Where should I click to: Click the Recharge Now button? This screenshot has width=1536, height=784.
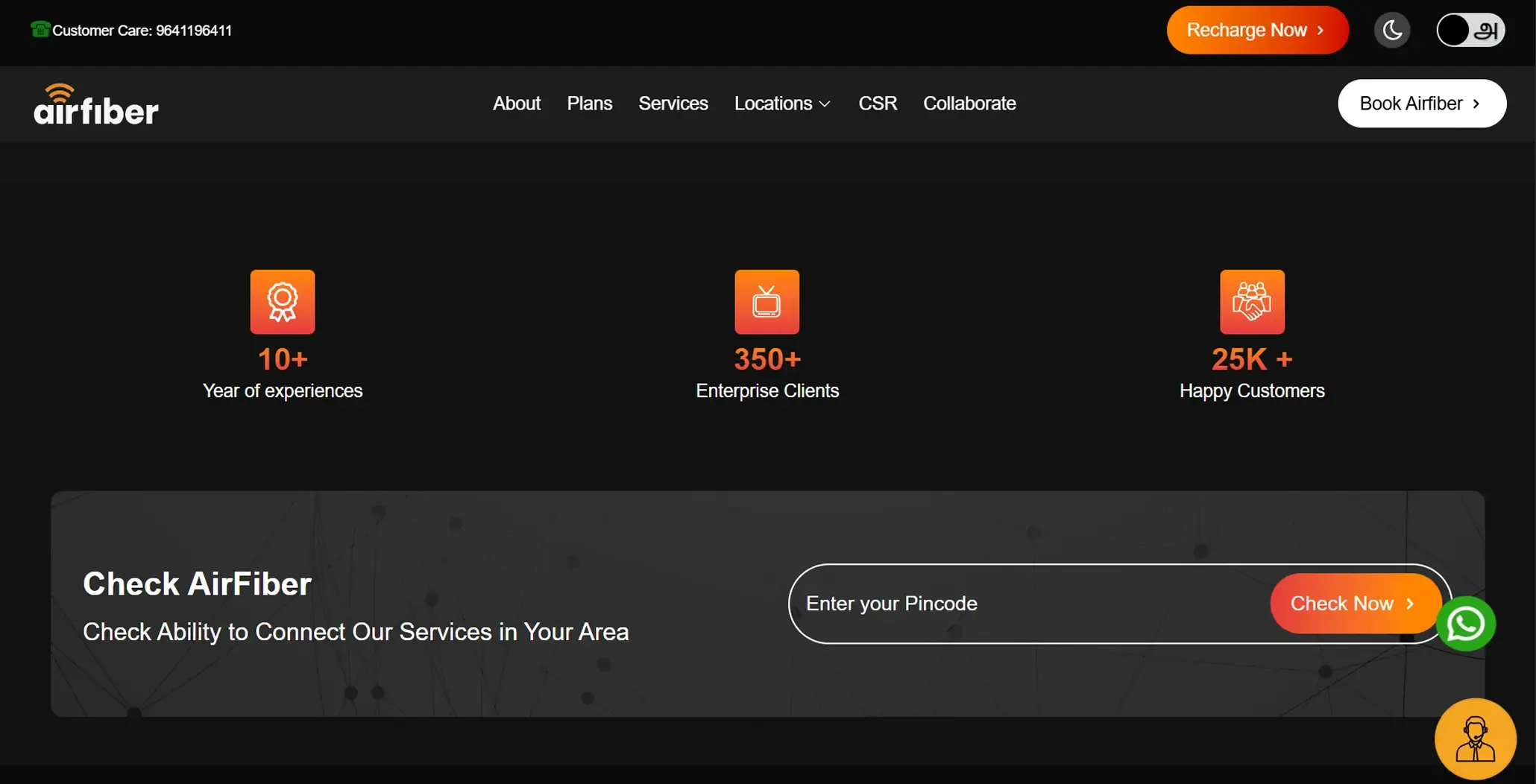pos(1258,30)
